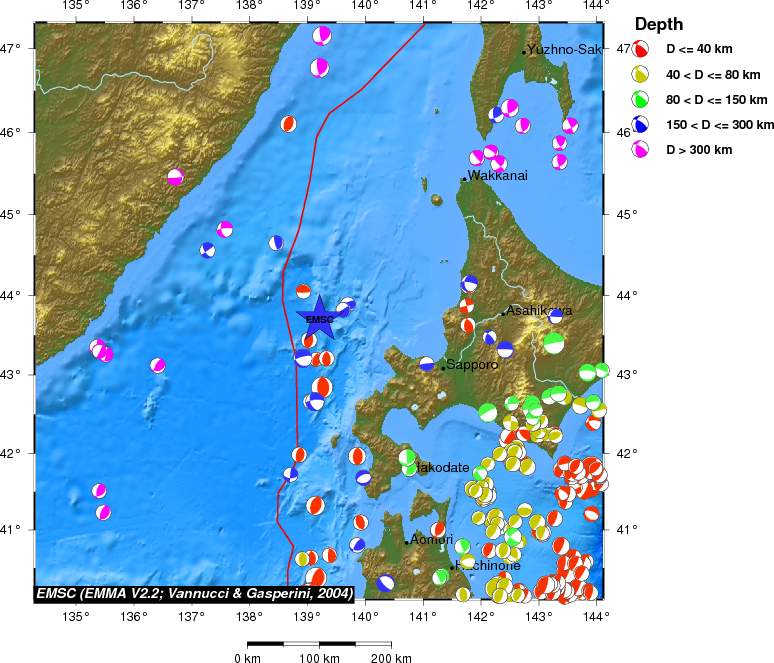Screen dimensions: 774x663
Task: Click the 'D > 300 km' legend label
Action: (x=700, y=150)
